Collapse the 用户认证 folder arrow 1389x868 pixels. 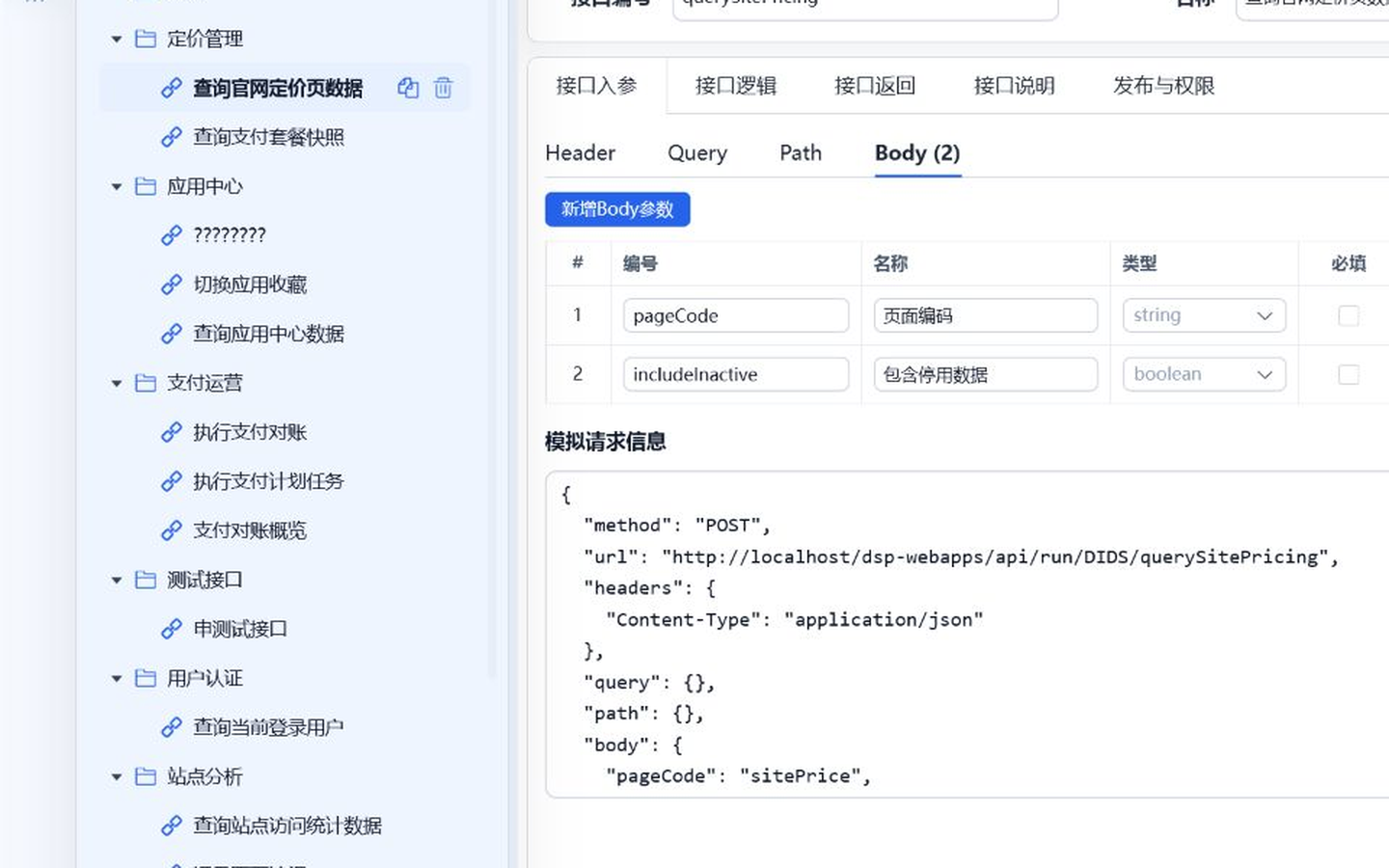coord(117,679)
